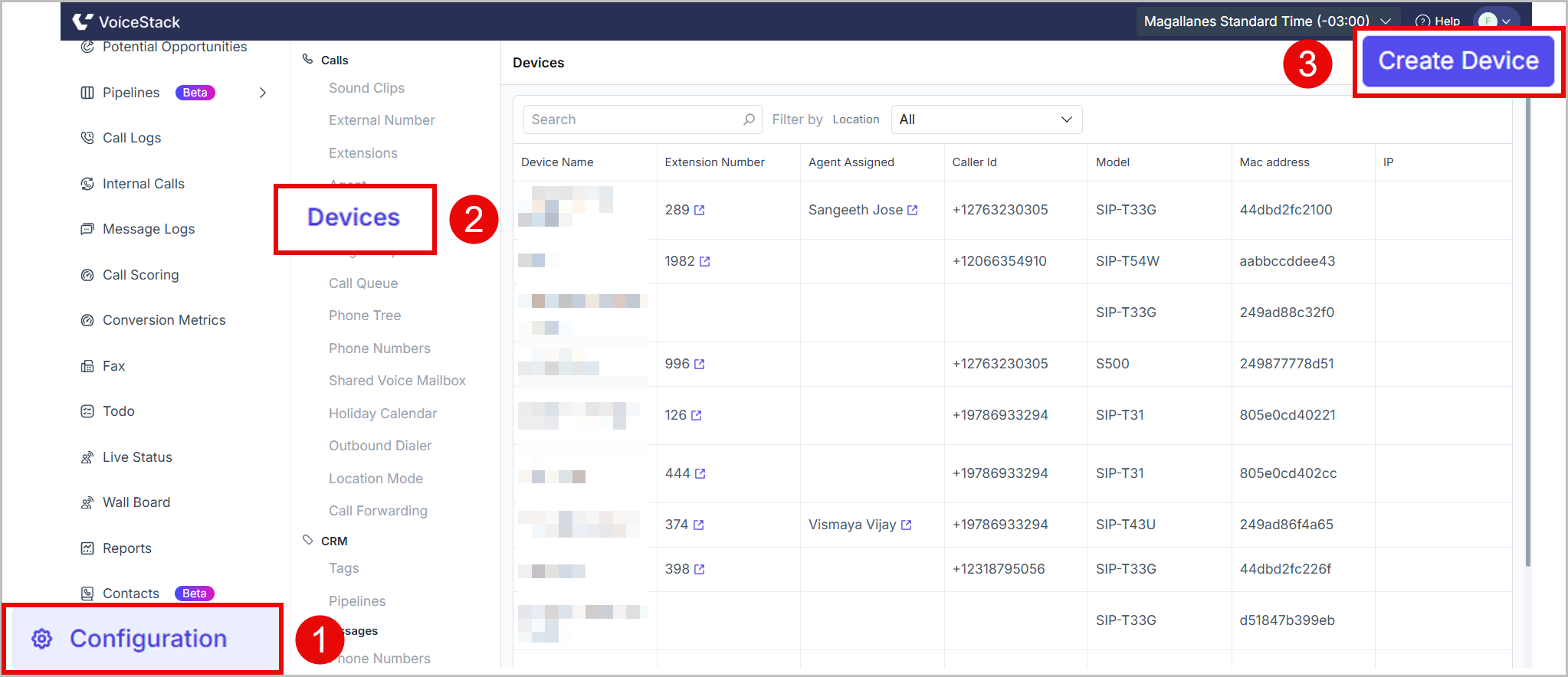The height and width of the screenshot is (677, 1568).
Task: Expand the Pipelines submenu chevron
Action: [x=263, y=93]
